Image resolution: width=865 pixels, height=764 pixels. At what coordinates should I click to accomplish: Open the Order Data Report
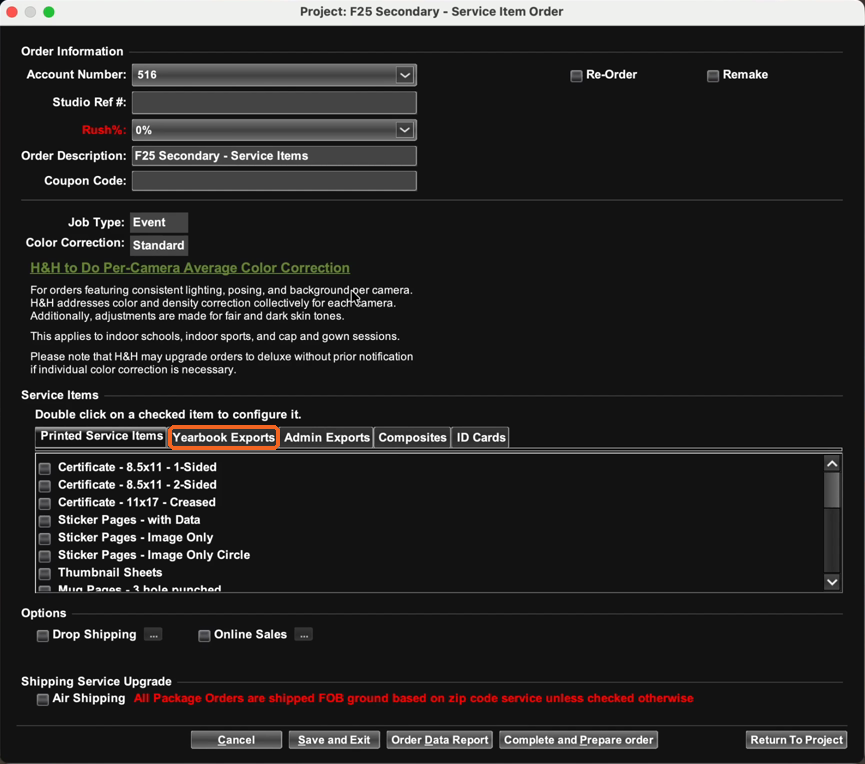coord(440,740)
